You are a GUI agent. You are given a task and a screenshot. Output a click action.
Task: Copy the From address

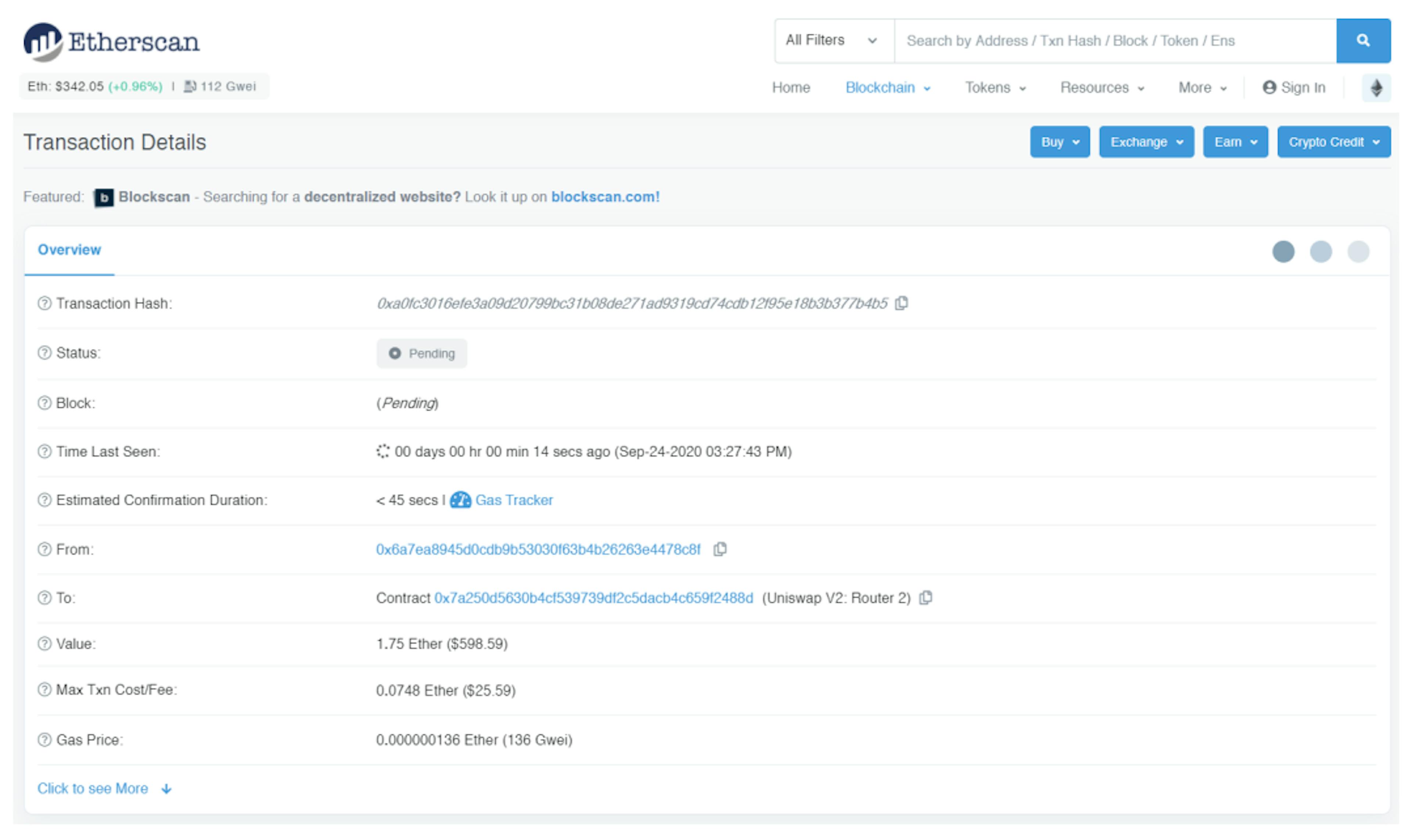click(x=720, y=549)
